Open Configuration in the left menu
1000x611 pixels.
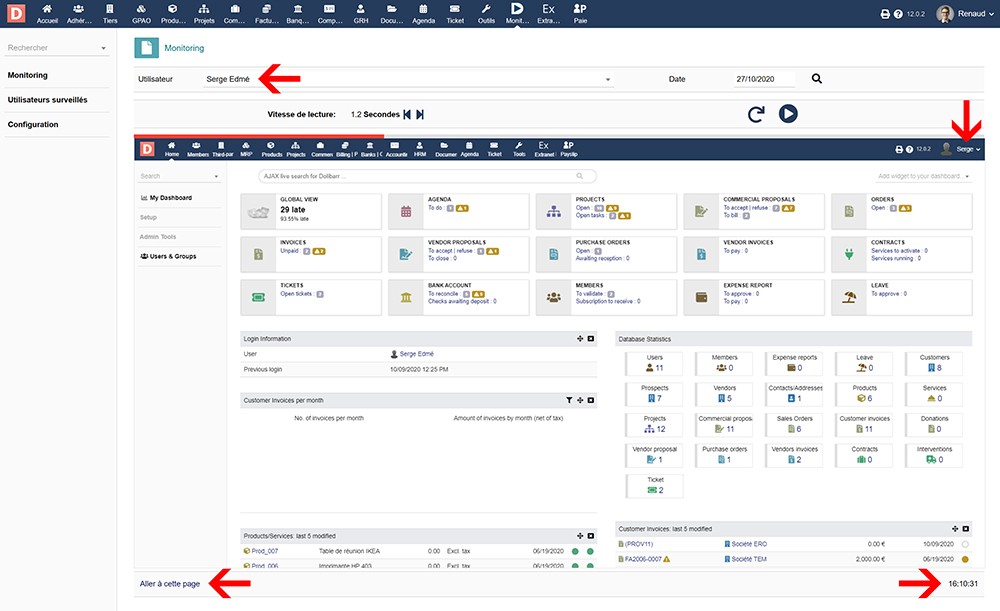(x=33, y=124)
